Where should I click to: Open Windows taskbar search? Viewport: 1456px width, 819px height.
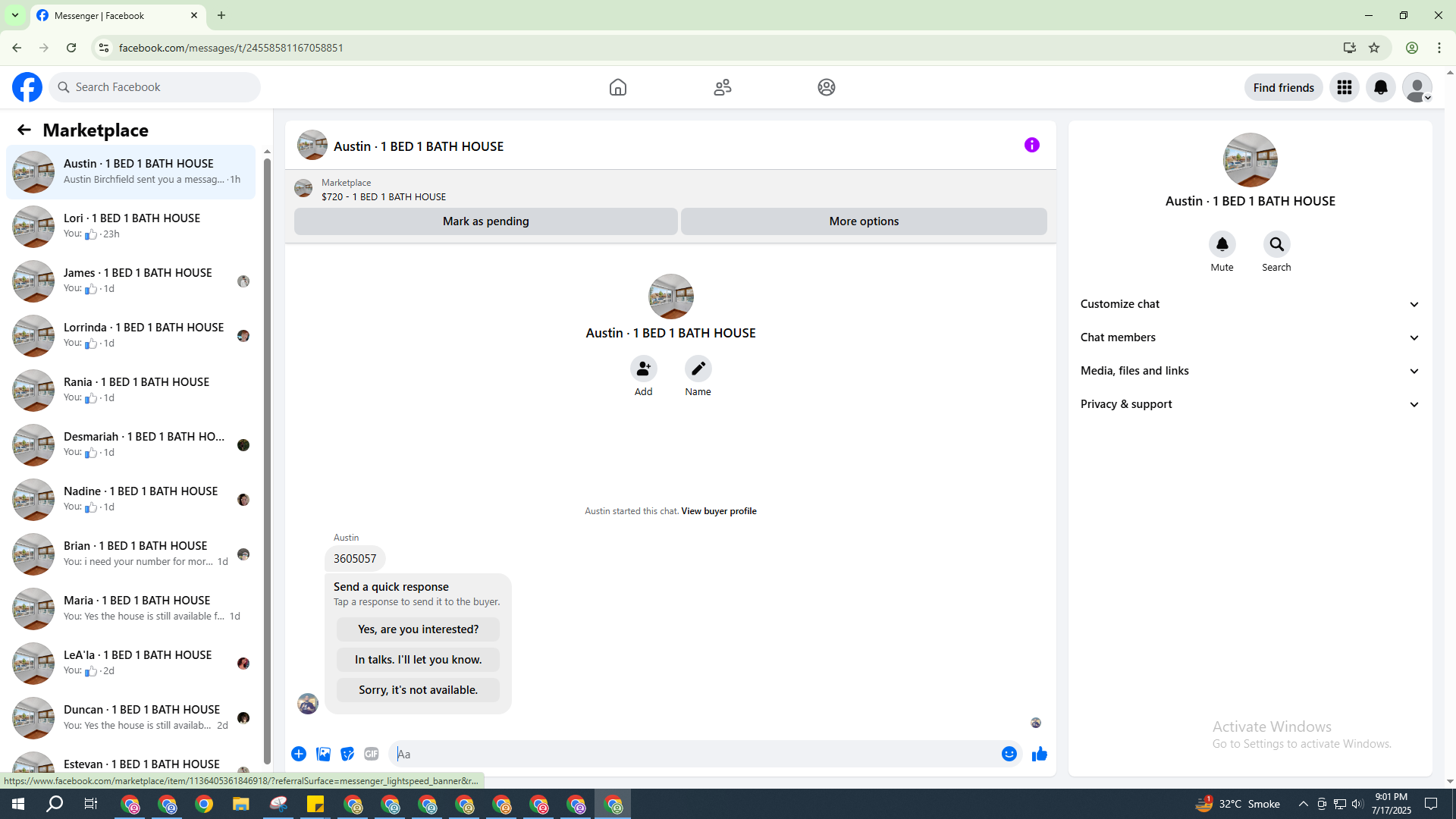(x=55, y=804)
